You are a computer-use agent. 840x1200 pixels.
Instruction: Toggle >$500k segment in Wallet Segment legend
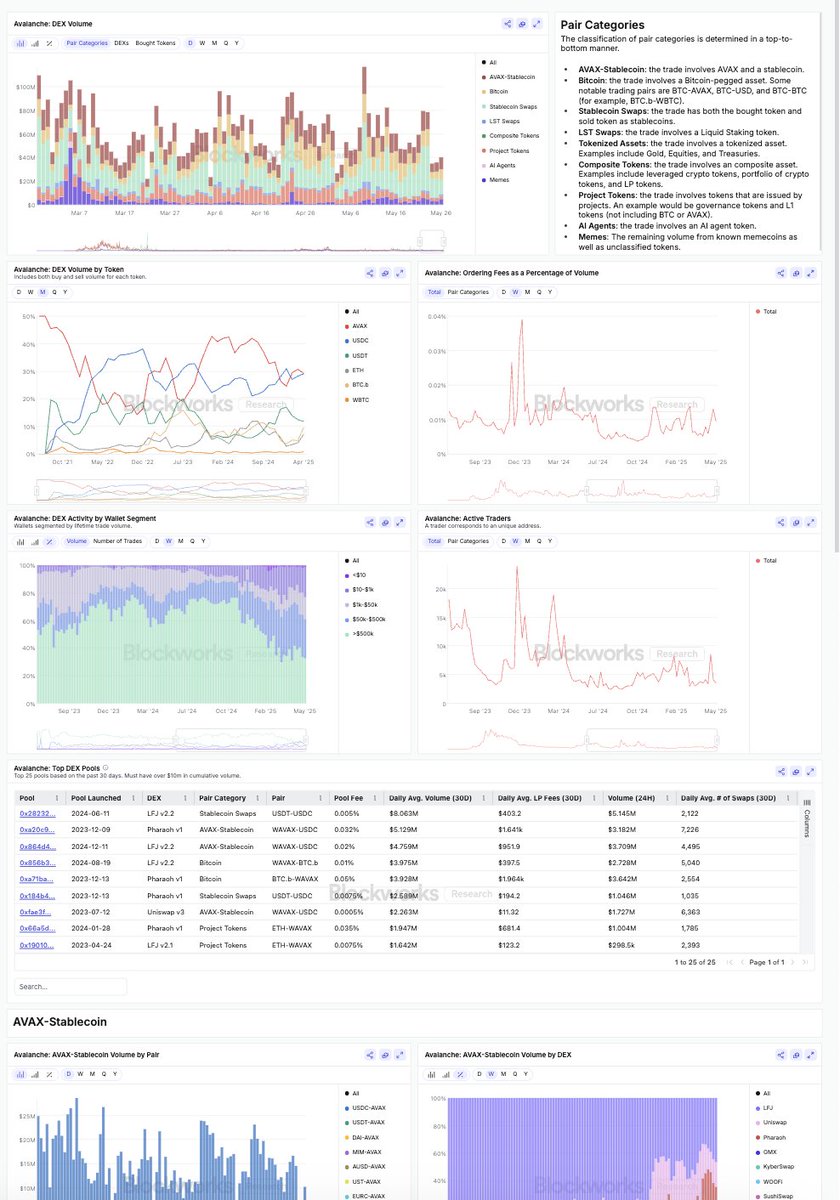(x=361, y=634)
